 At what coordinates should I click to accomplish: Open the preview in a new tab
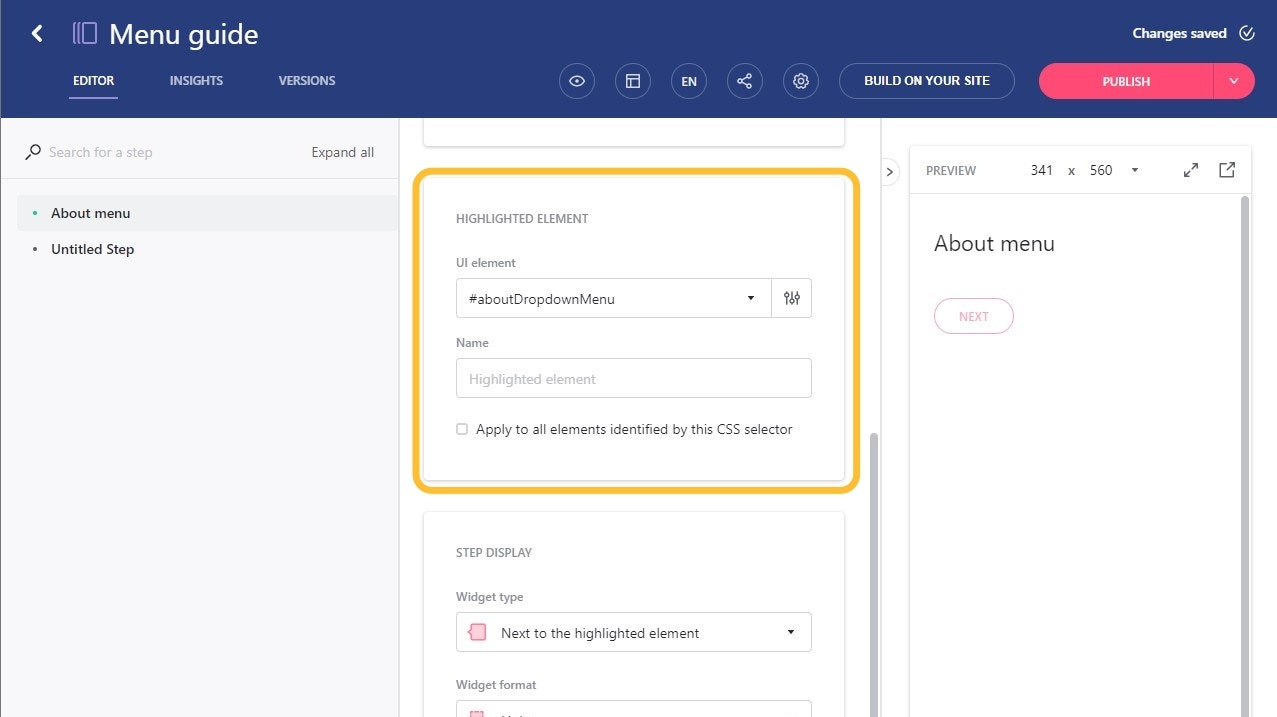[x=1226, y=170]
